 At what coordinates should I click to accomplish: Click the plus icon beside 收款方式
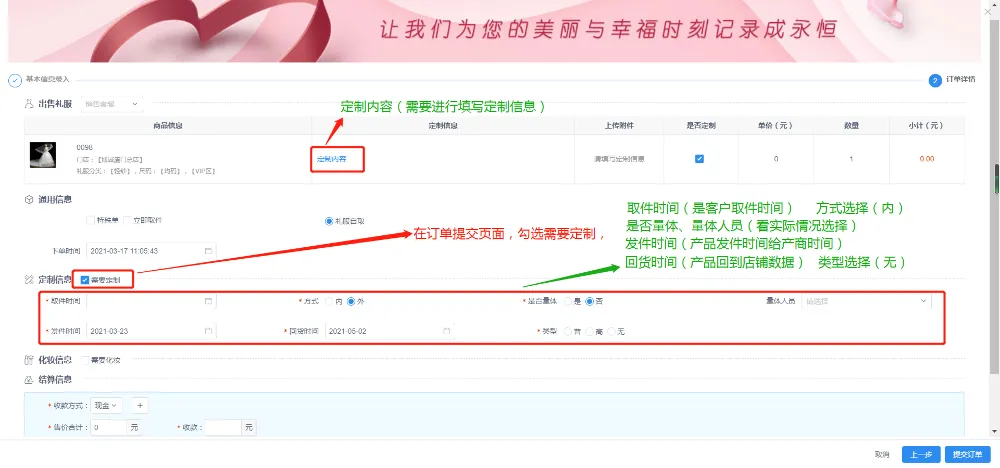coord(140,405)
